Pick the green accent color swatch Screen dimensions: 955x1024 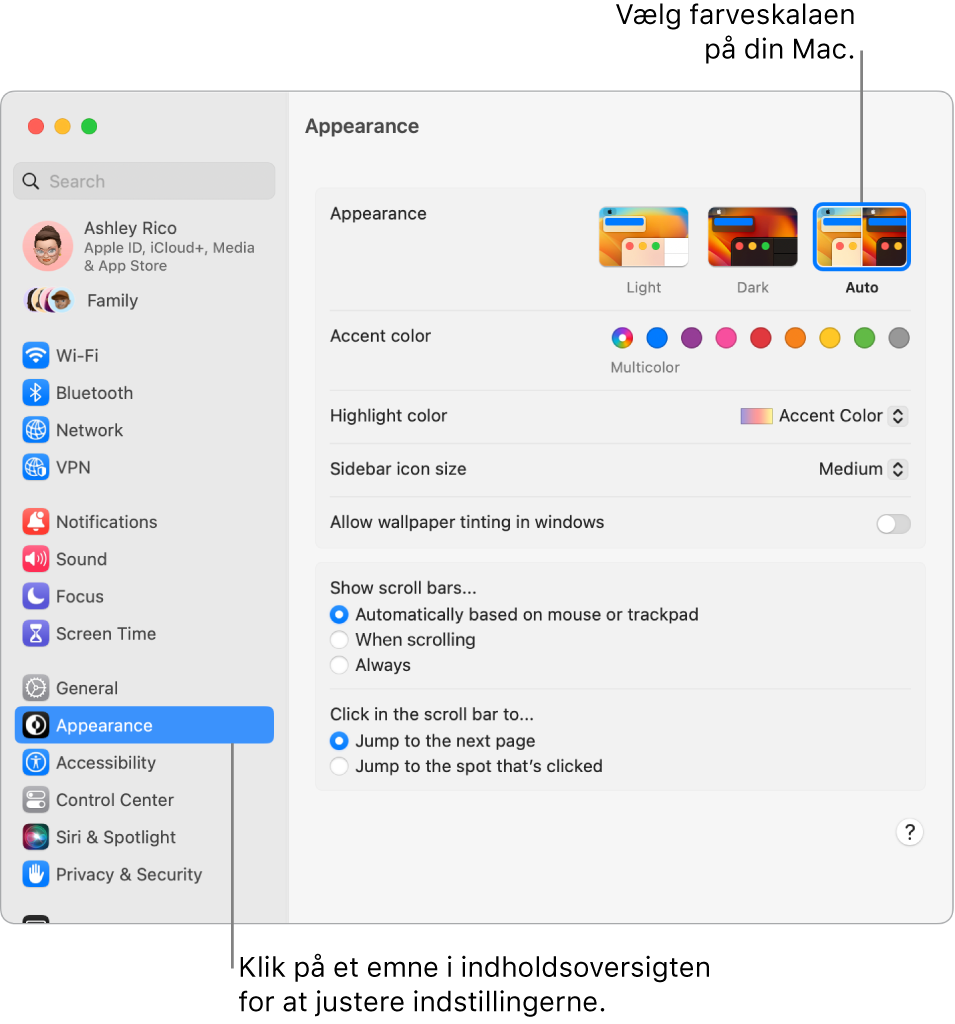(863, 338)
